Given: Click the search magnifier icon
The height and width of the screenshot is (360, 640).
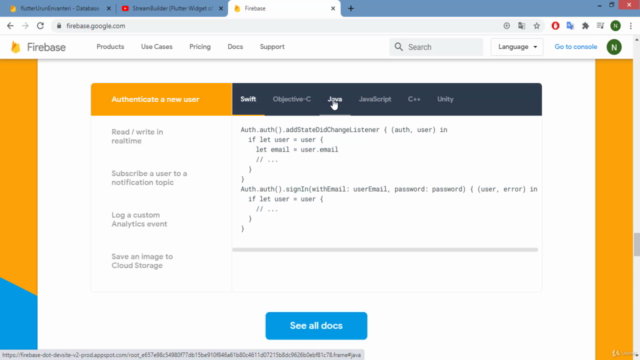Looking at the screenshot, I should click(399, 47).
